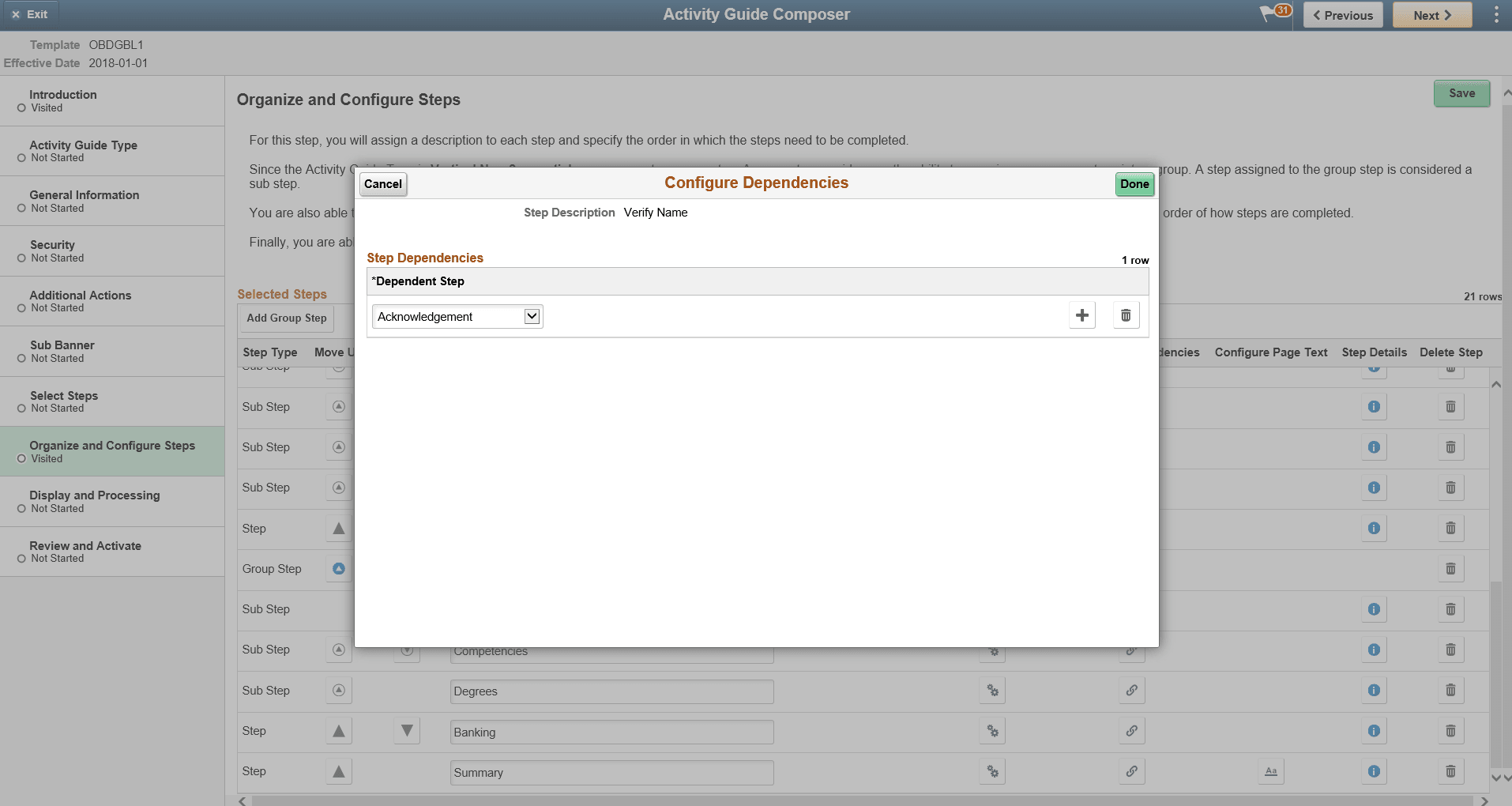Add another dependency row with plus icon
Image resolution: width=1512 pixels, height=806 pixels.
click(x=1081, y=314)
